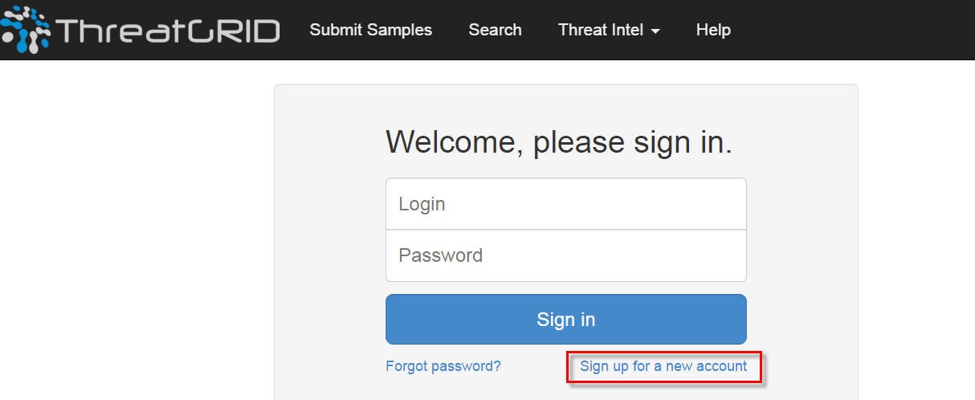Focus the Password input field
The image size is (975, 400).
coord(566,256)
